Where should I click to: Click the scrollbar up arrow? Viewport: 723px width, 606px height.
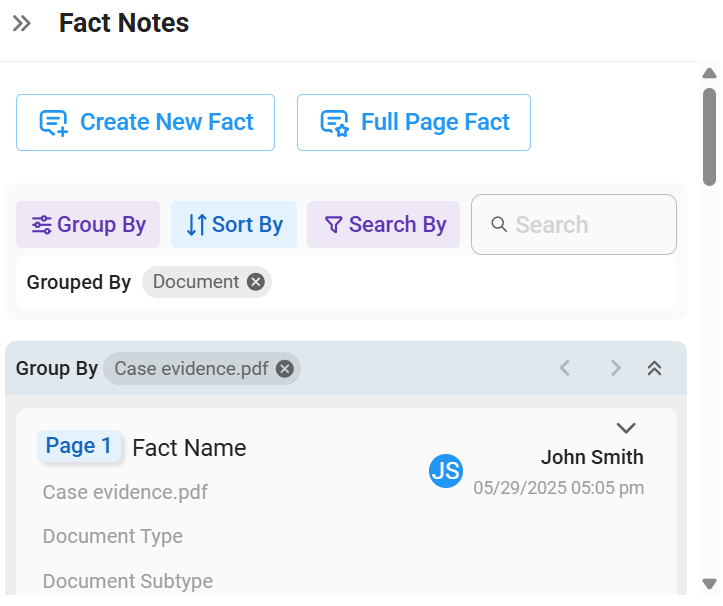coord(709,73)
